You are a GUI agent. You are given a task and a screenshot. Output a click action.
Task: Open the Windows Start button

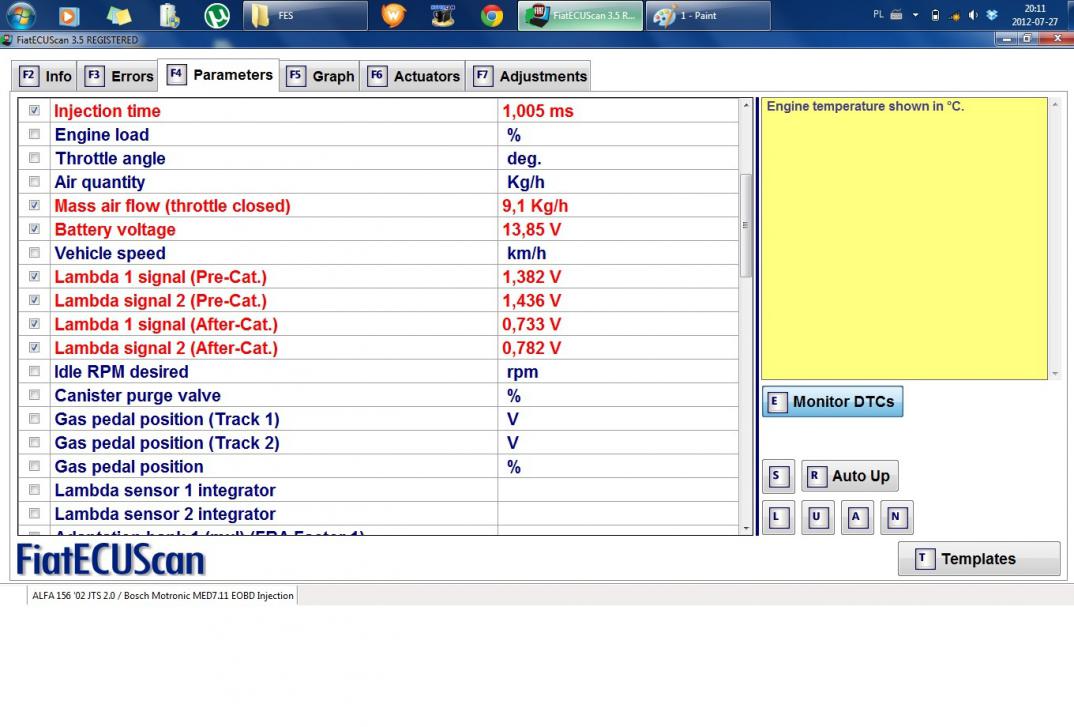click(x=20, y=14)
